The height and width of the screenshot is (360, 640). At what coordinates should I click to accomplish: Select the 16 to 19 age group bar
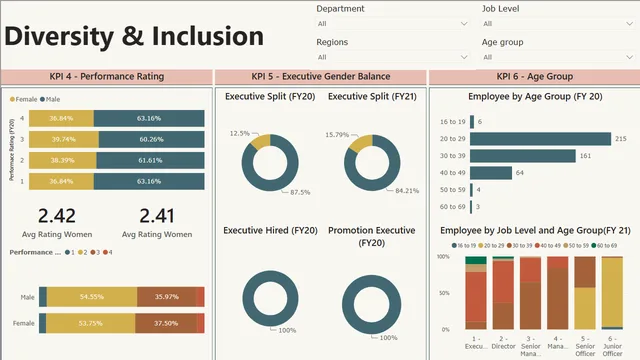pyautogui.click(x=472, y=122)
